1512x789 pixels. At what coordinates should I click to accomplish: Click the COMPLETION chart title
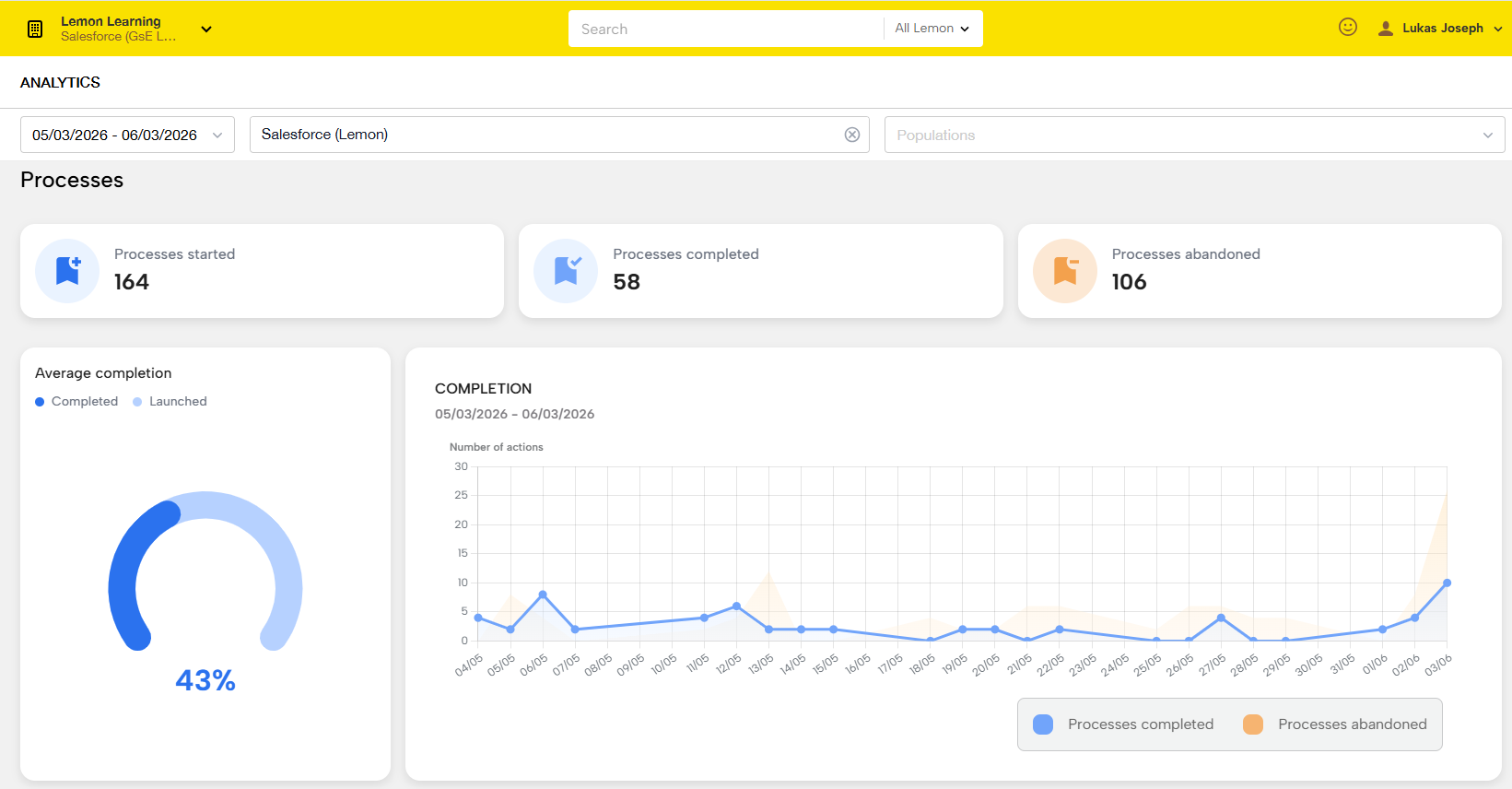(x=483, y=389)
